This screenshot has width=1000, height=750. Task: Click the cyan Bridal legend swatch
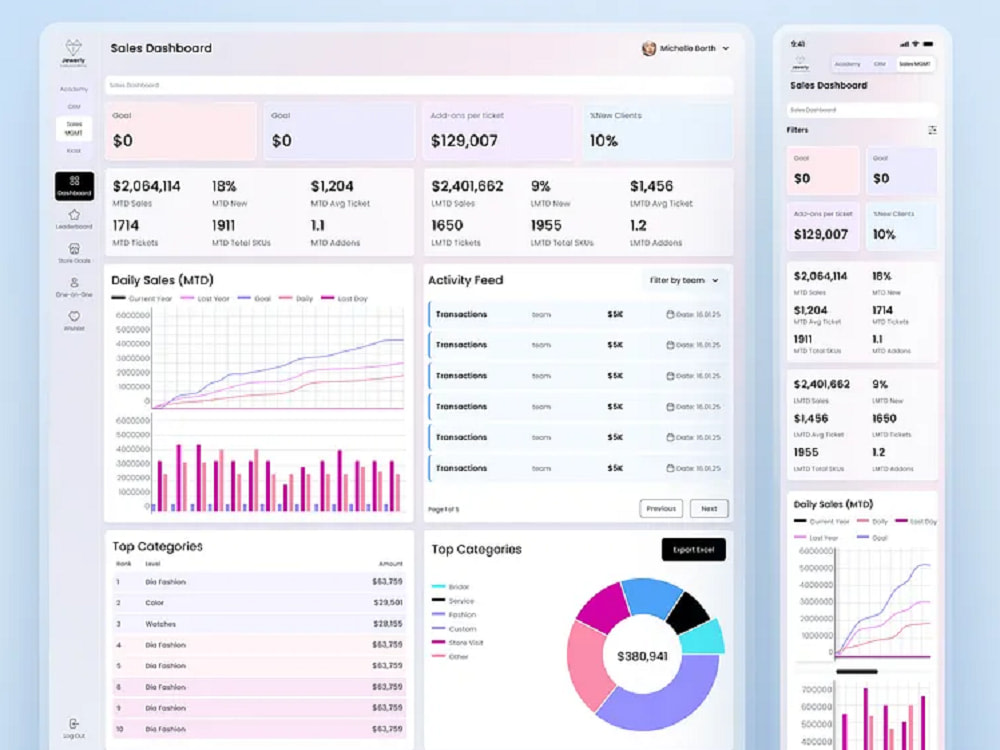coord(438,587)
